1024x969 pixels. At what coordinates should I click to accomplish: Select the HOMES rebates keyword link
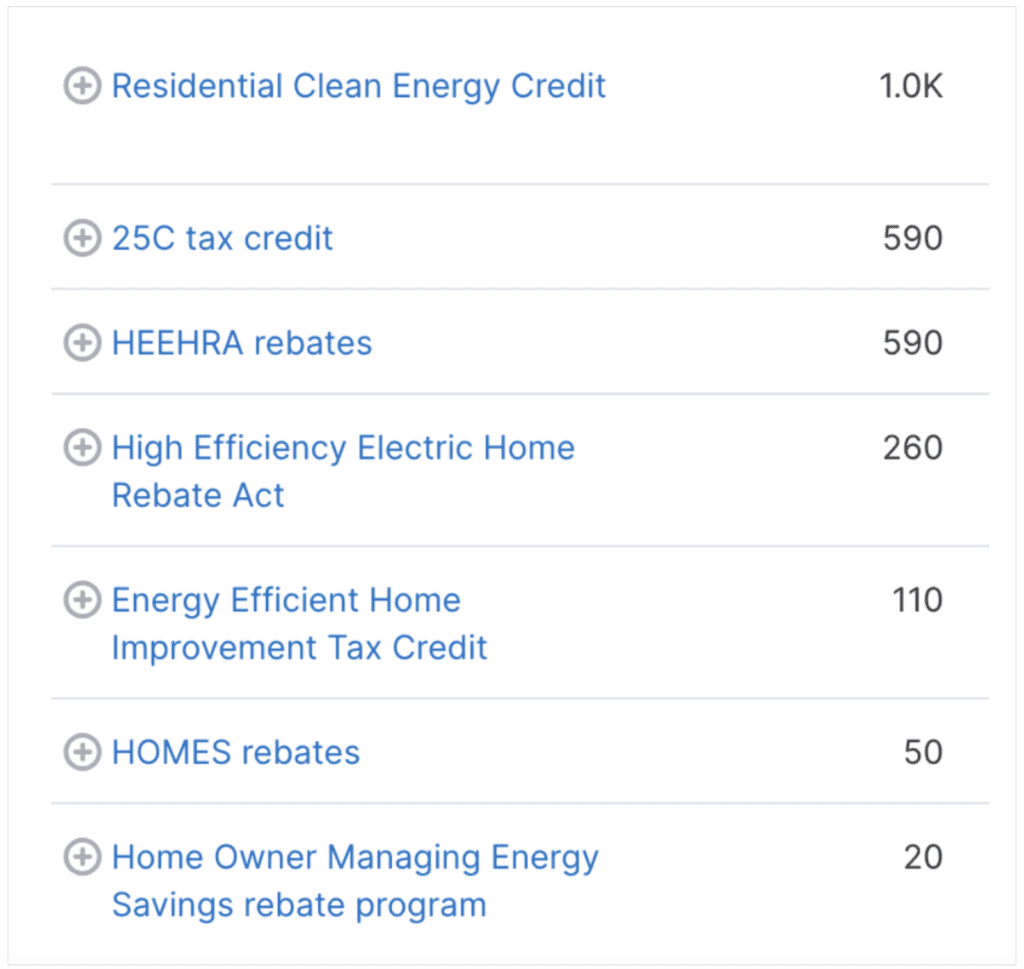click(x=236, y=752)
